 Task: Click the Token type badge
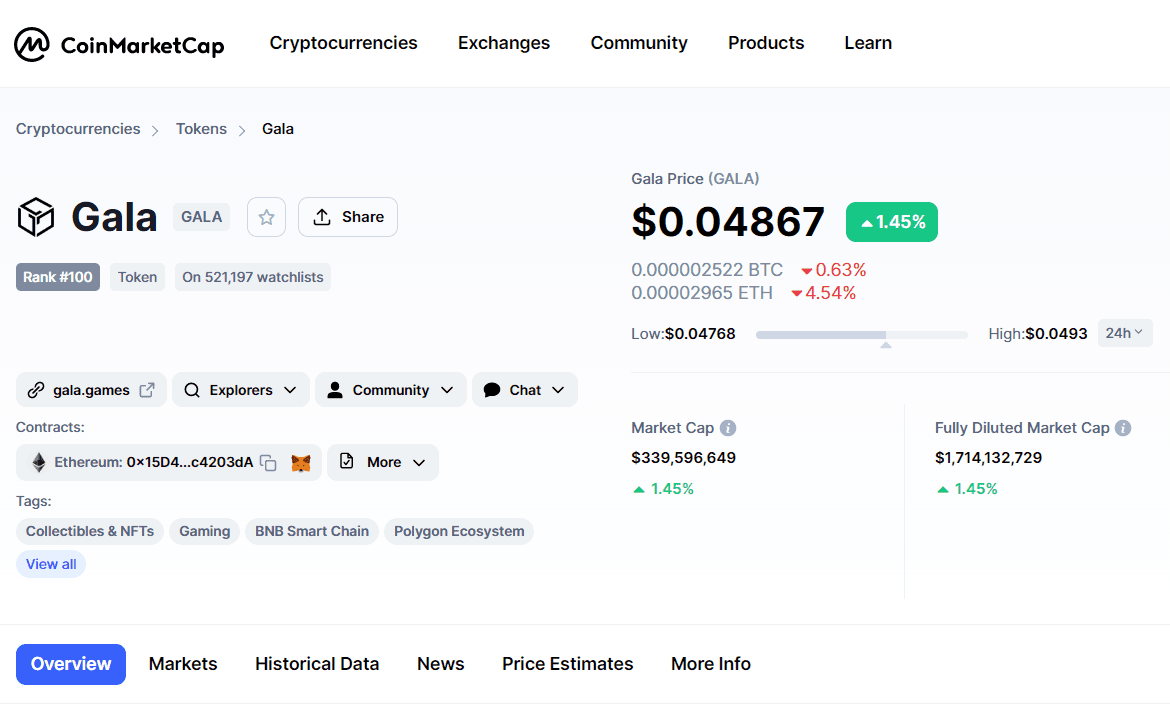tap(137, 277)
